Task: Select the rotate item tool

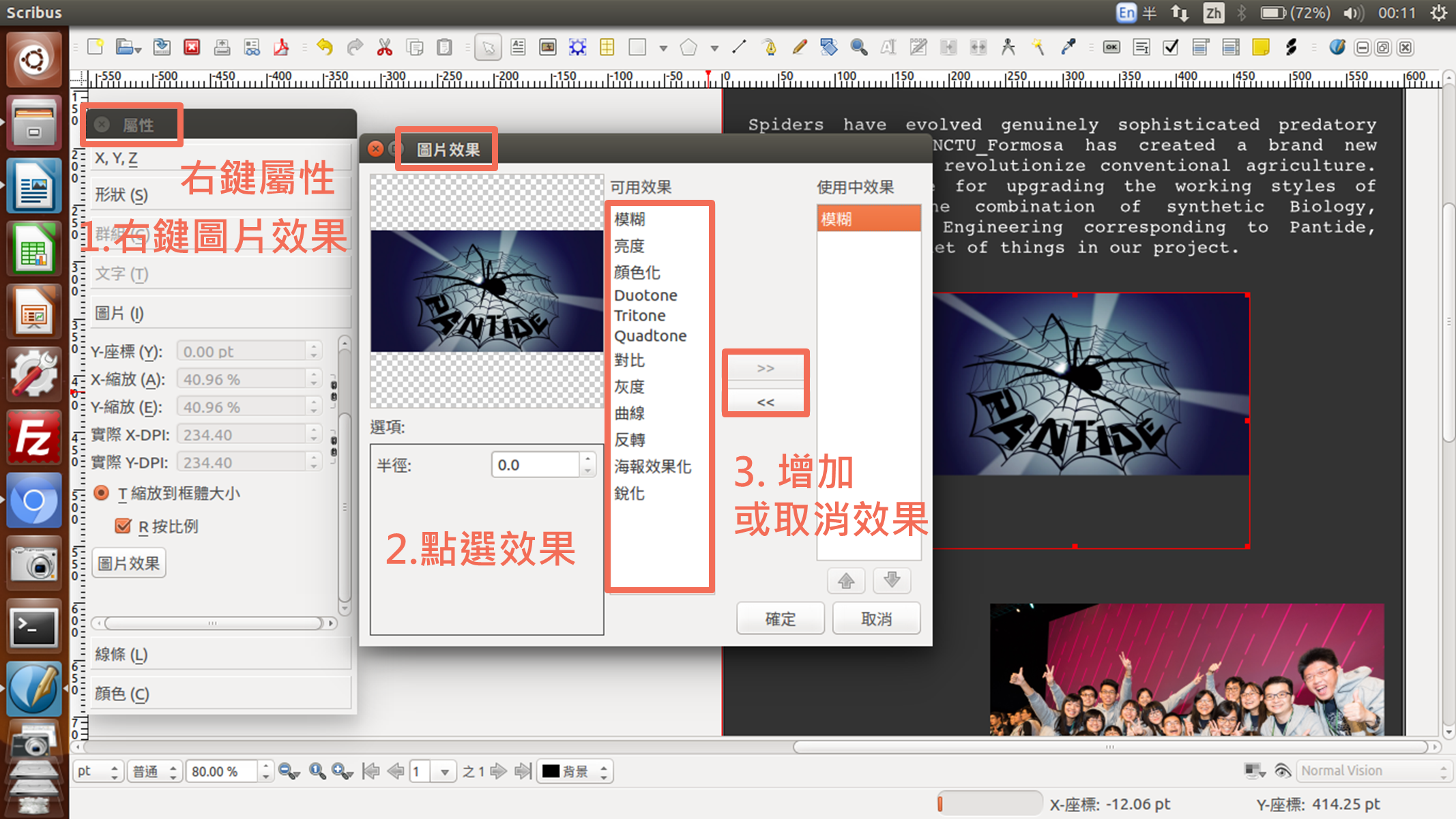Action: (x=828, y=47)
